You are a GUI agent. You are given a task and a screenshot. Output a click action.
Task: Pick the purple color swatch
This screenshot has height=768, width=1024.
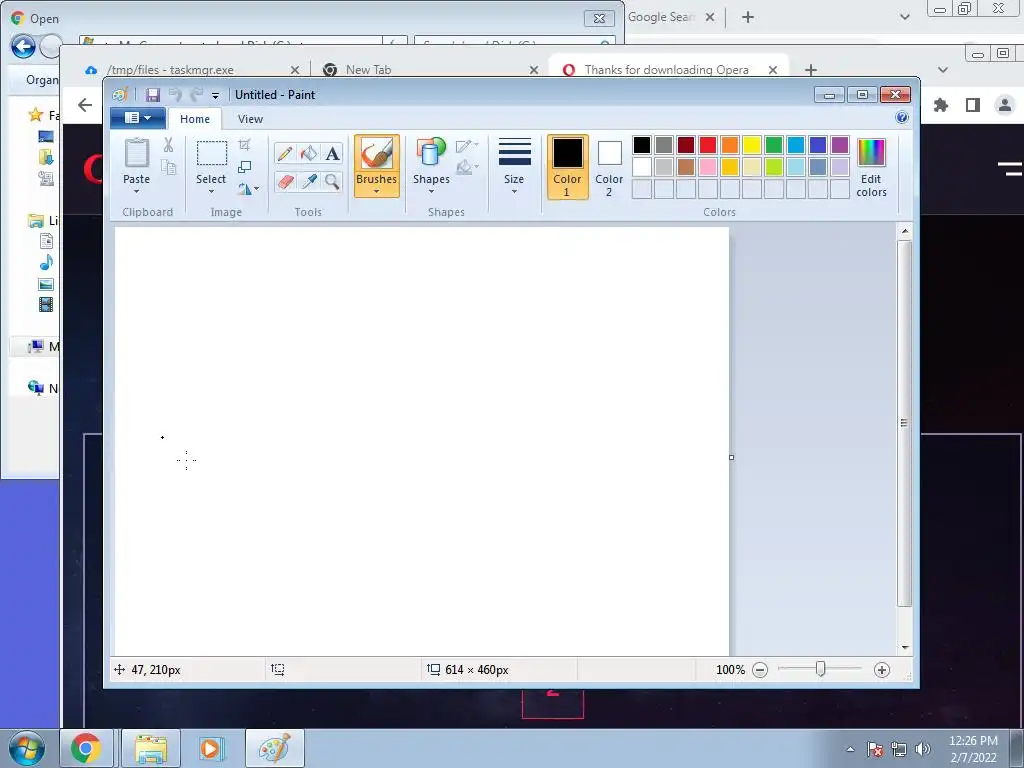(x=840, y=145)
